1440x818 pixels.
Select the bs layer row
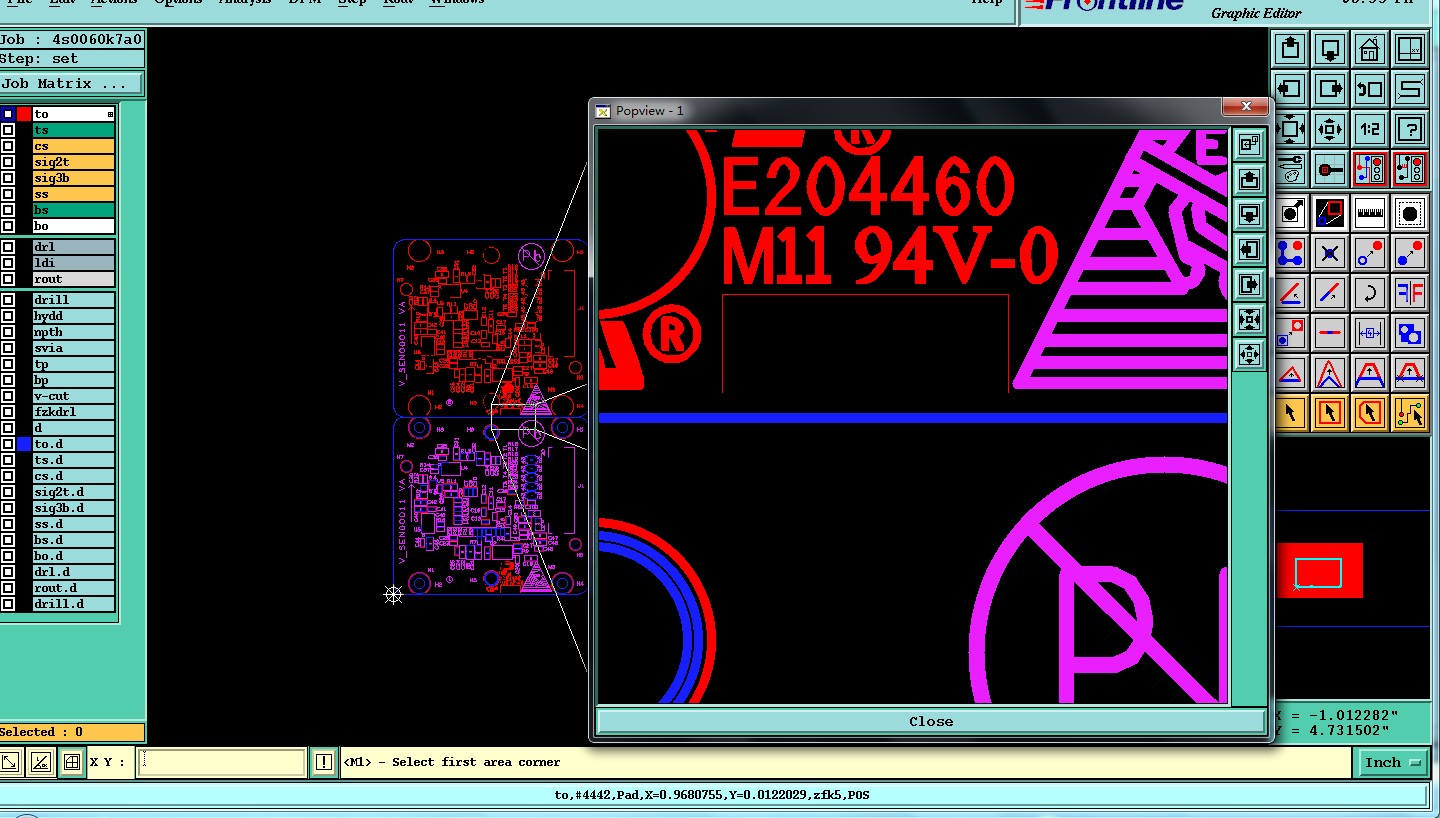[73, 210]
